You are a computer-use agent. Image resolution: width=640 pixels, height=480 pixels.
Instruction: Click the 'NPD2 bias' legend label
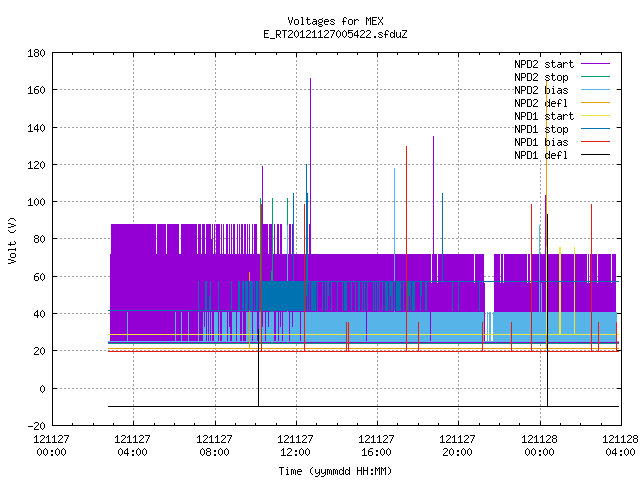541,90
